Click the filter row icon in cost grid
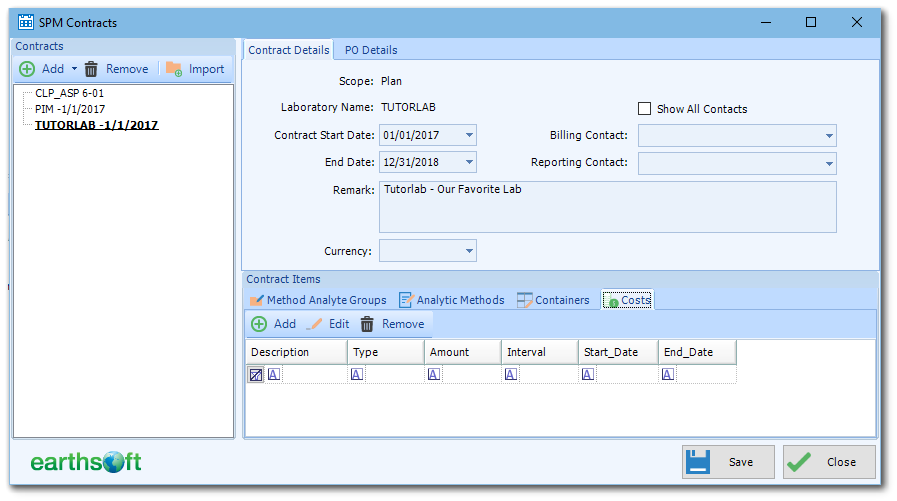The width and height of the screenshot is (897, 501). tap(256, 375)
